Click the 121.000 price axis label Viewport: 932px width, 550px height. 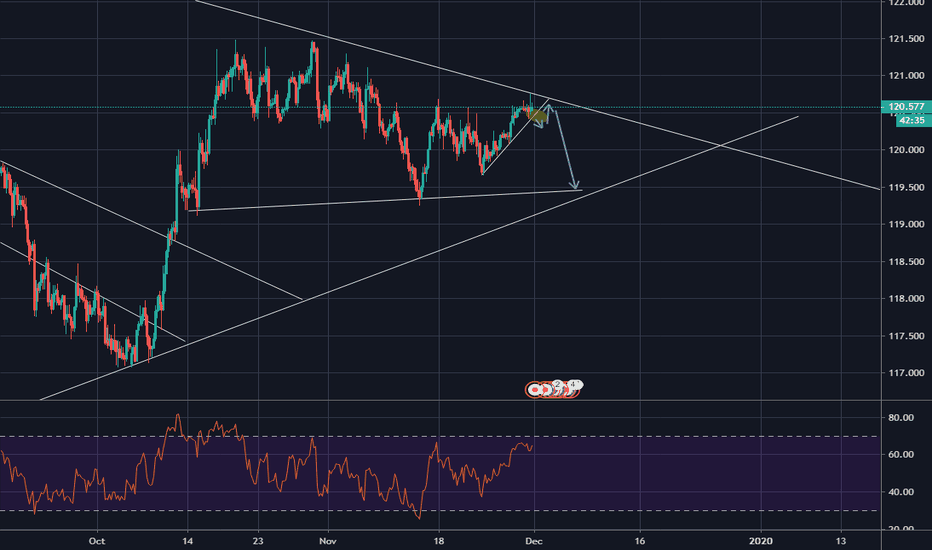tap(906, 76)
